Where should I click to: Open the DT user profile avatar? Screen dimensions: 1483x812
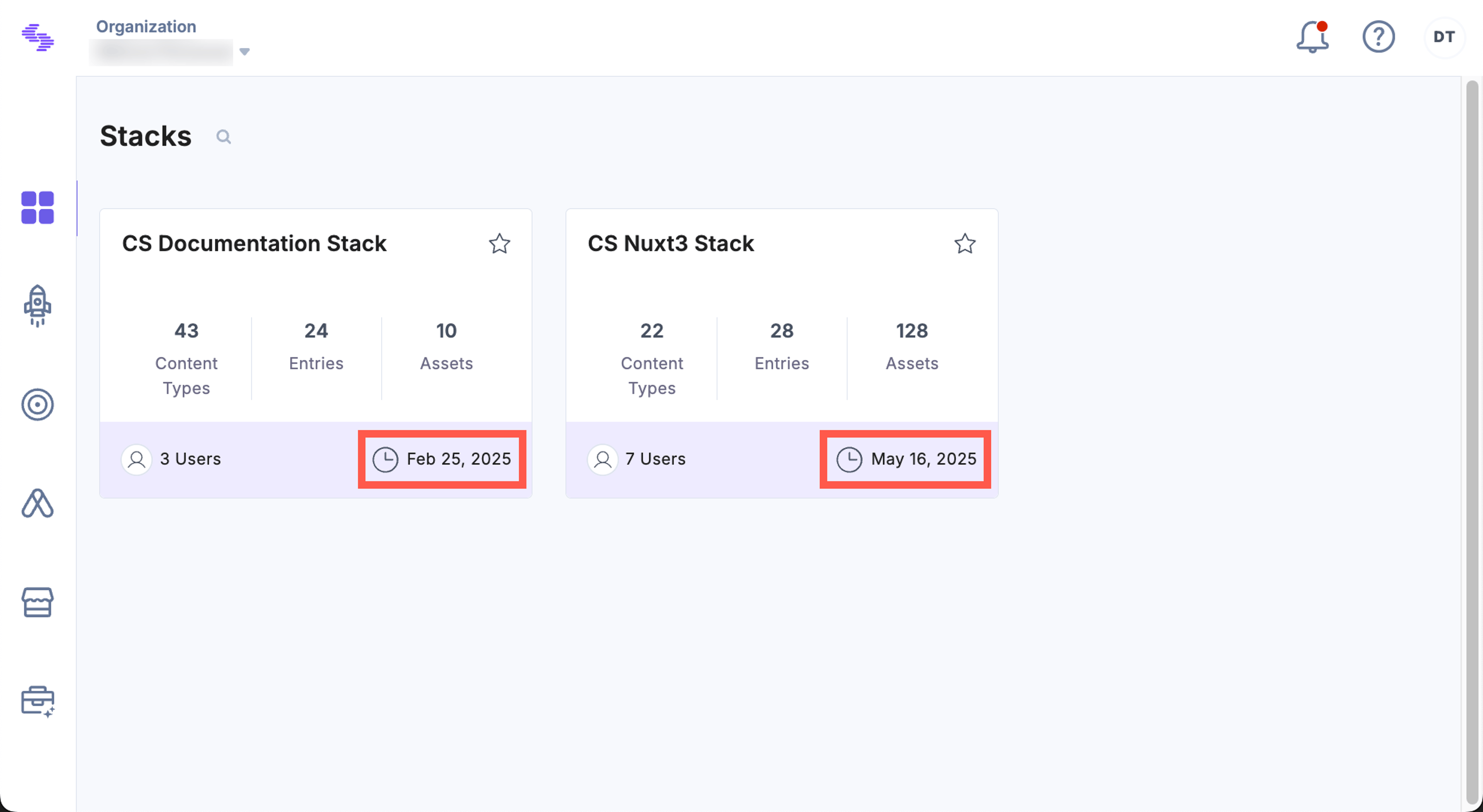click(1444, 37)
